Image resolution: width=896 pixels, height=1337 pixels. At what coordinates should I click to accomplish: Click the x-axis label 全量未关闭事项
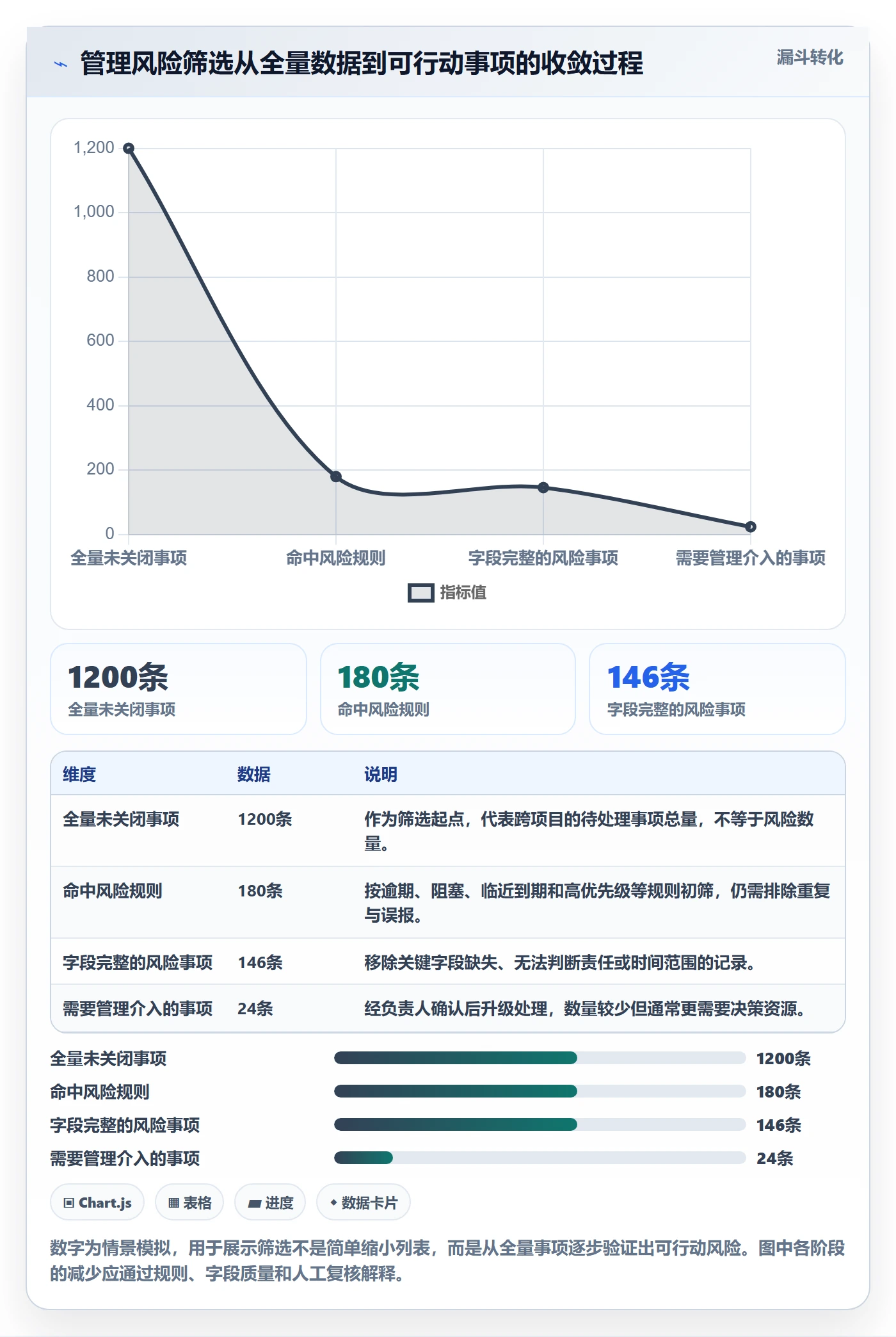129,558
